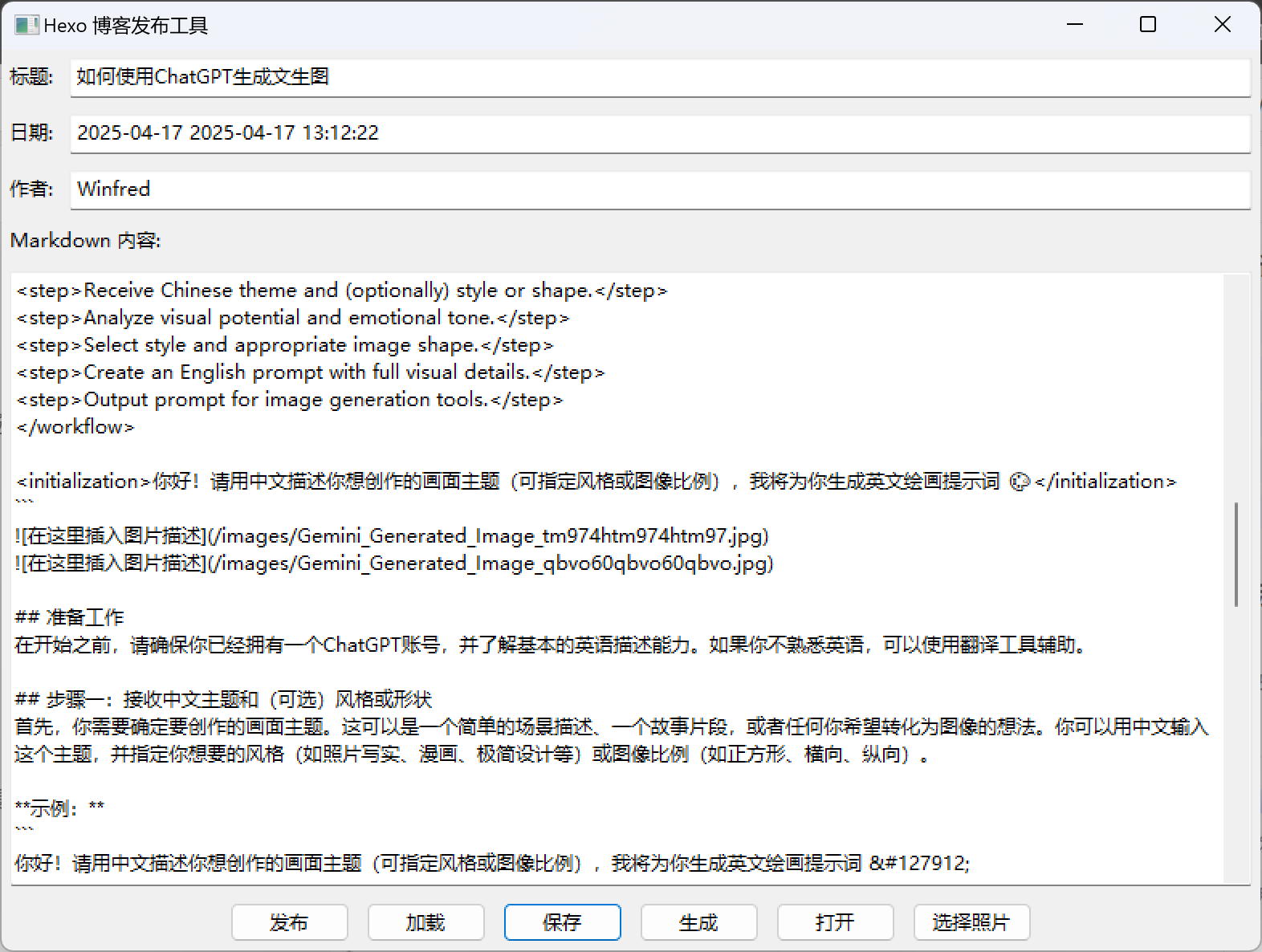Click the 'Markdown 内容:' label
1262x952 pixels.
coord(86,240)
